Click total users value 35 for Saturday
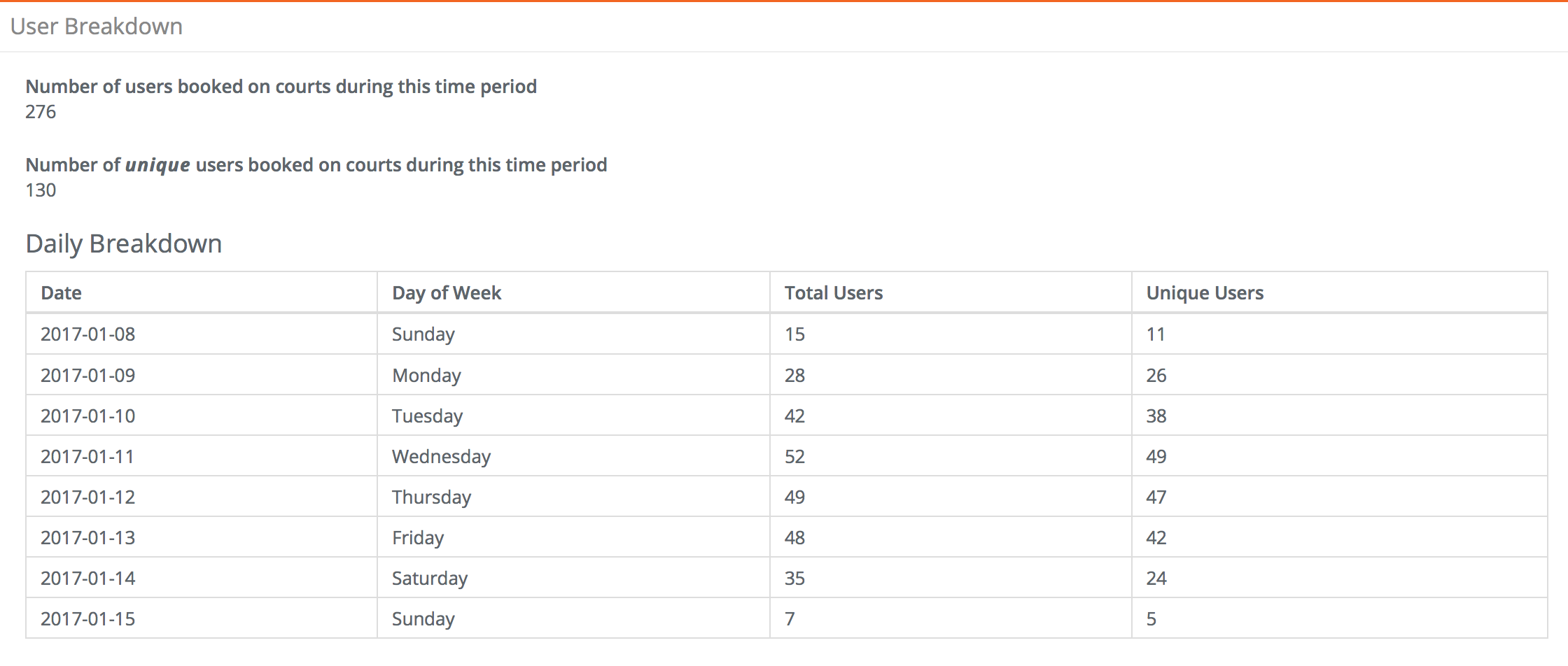 pos(794,578)
